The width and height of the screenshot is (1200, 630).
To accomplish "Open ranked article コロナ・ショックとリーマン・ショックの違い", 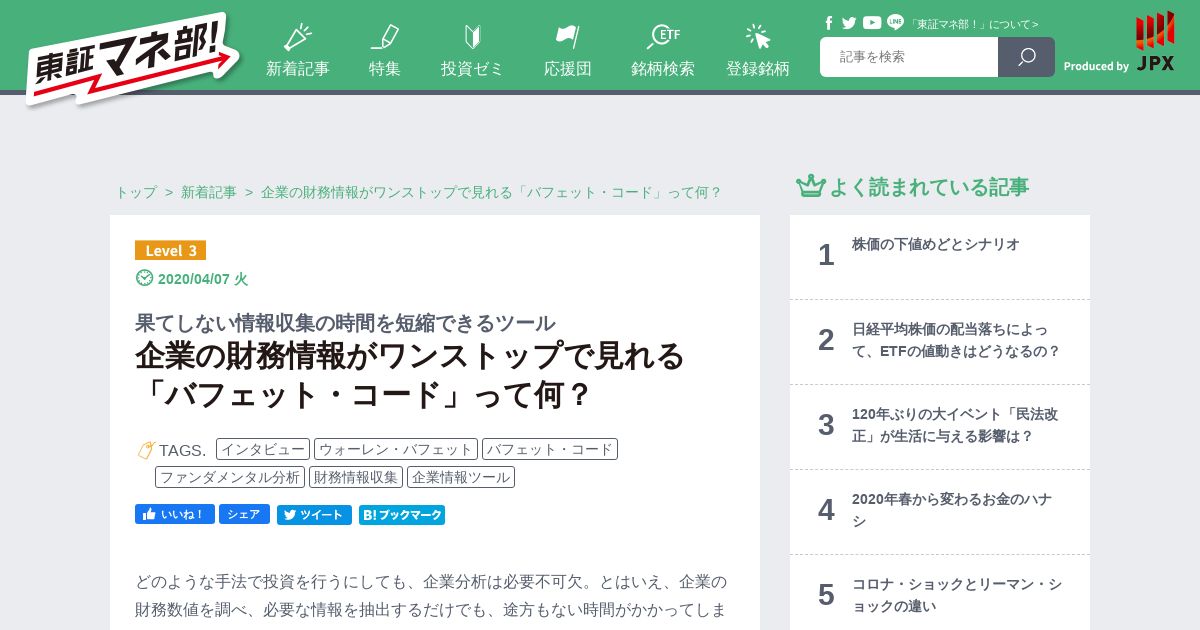I will tap(957, 595).
